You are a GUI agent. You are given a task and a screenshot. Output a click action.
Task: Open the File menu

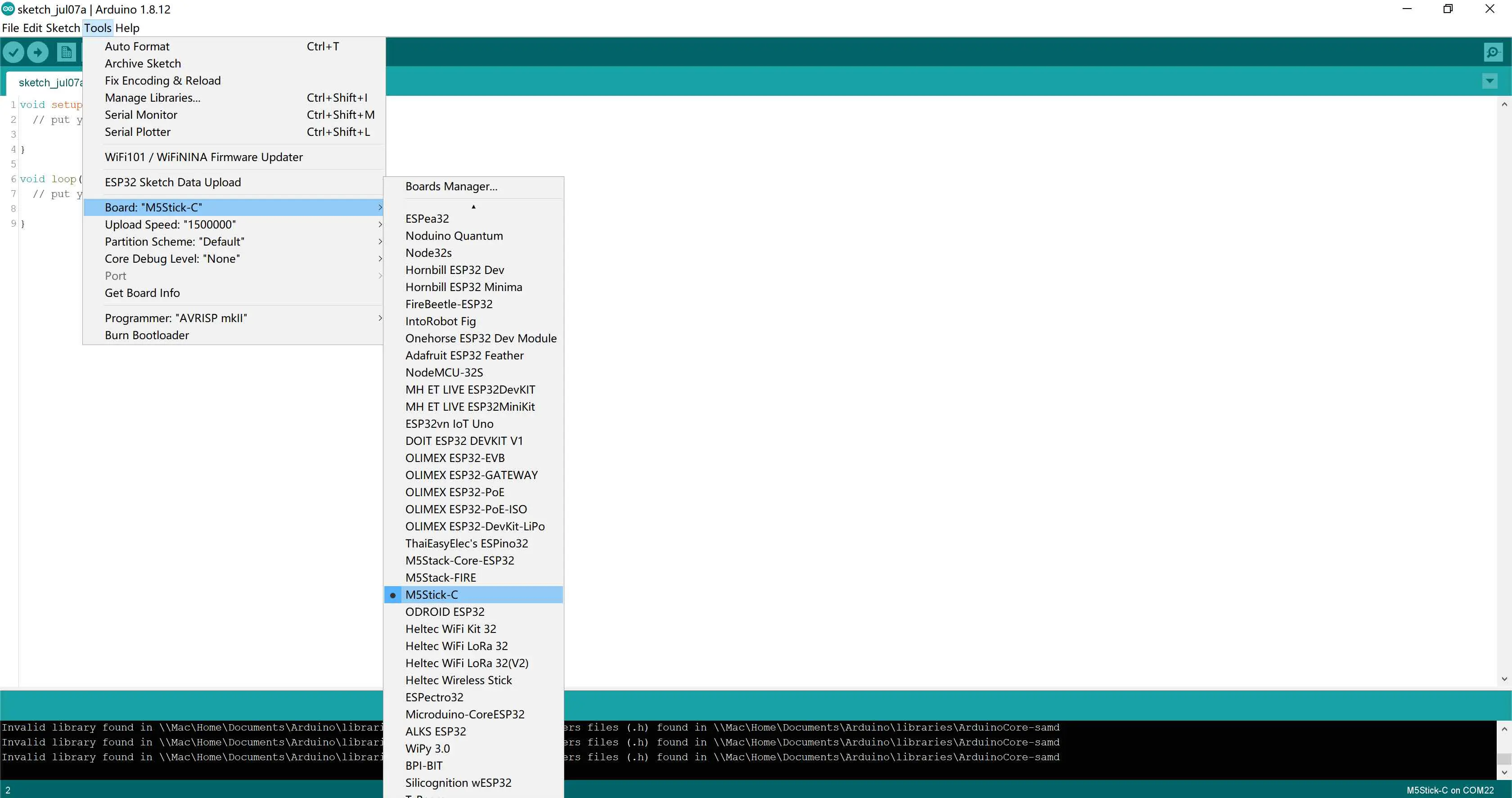point(10,27)
